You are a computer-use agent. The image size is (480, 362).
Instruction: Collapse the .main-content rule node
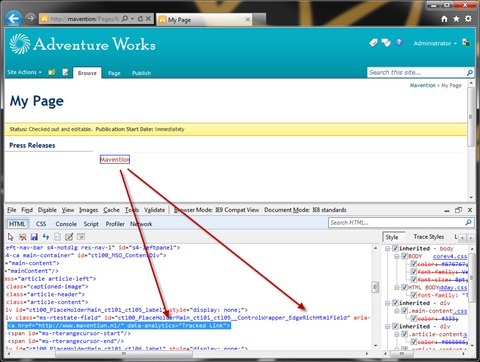(397, 311)
